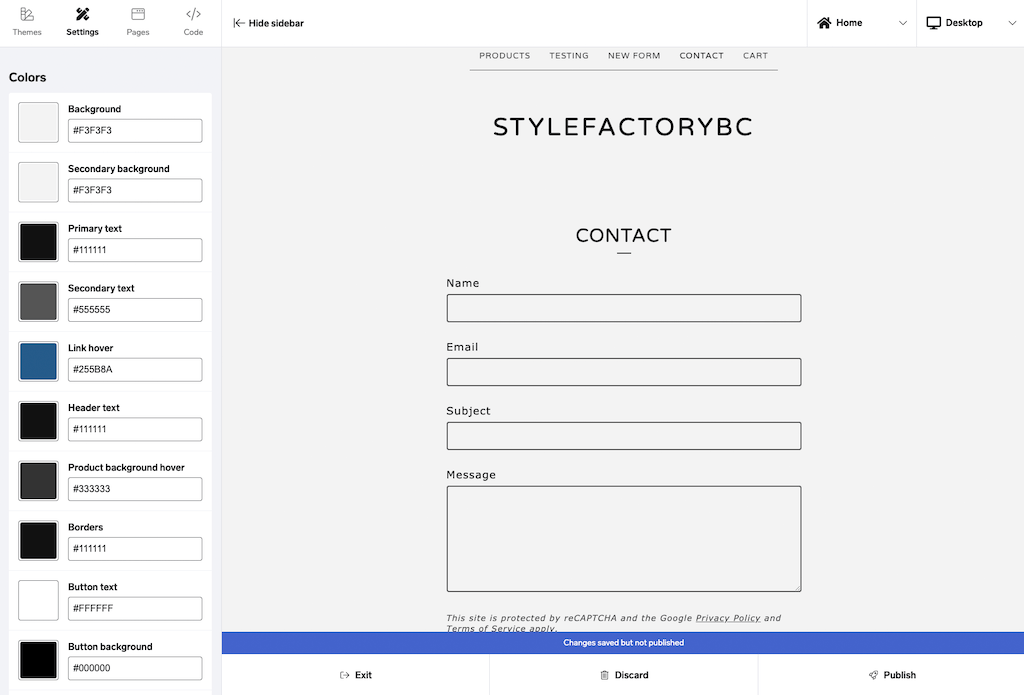Click the Exit button
The height and width of the screenshot is (695, 1024).
click(x=356, y=675)
